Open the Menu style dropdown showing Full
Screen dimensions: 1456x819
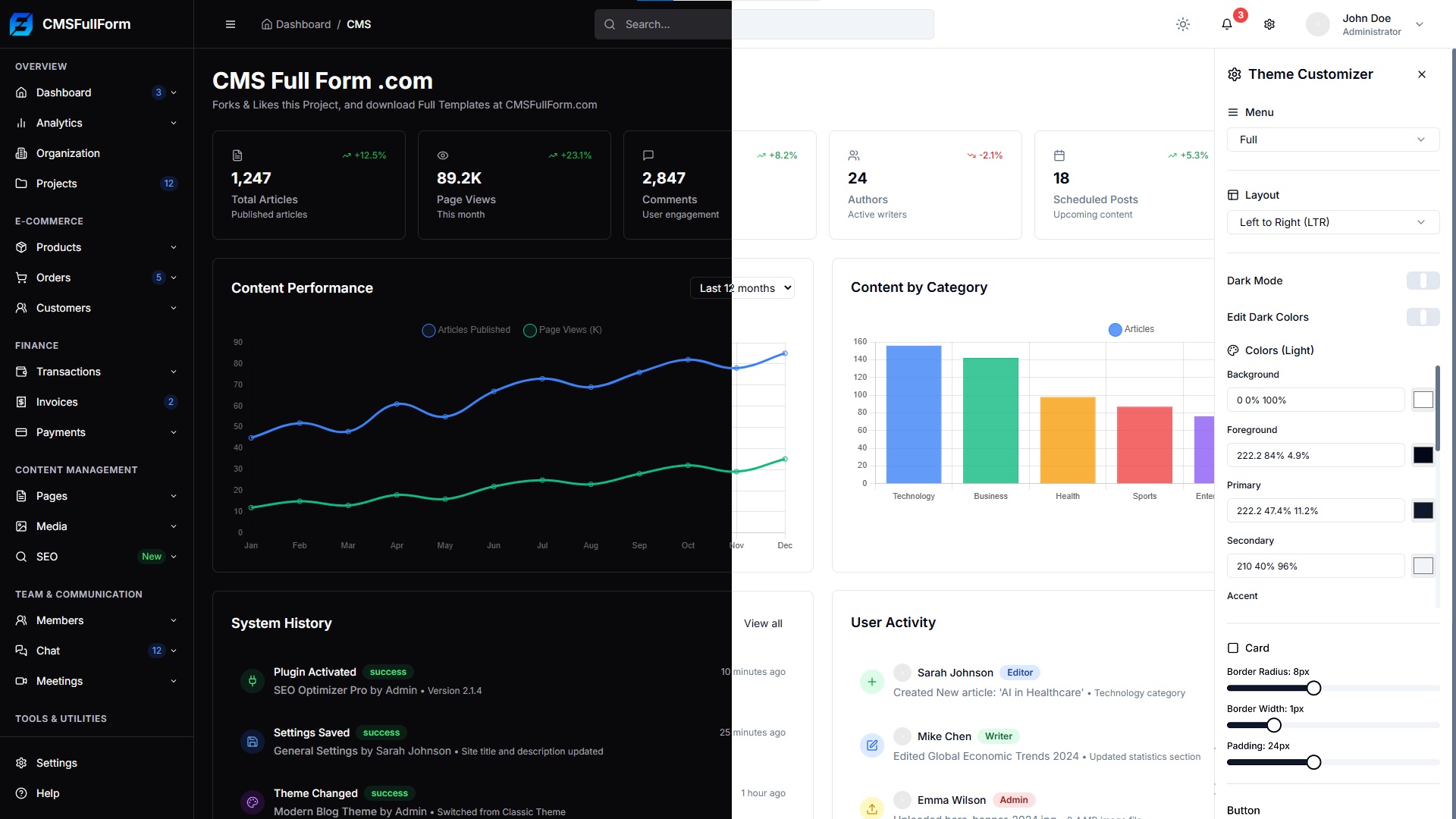[x=1332, y=140]
